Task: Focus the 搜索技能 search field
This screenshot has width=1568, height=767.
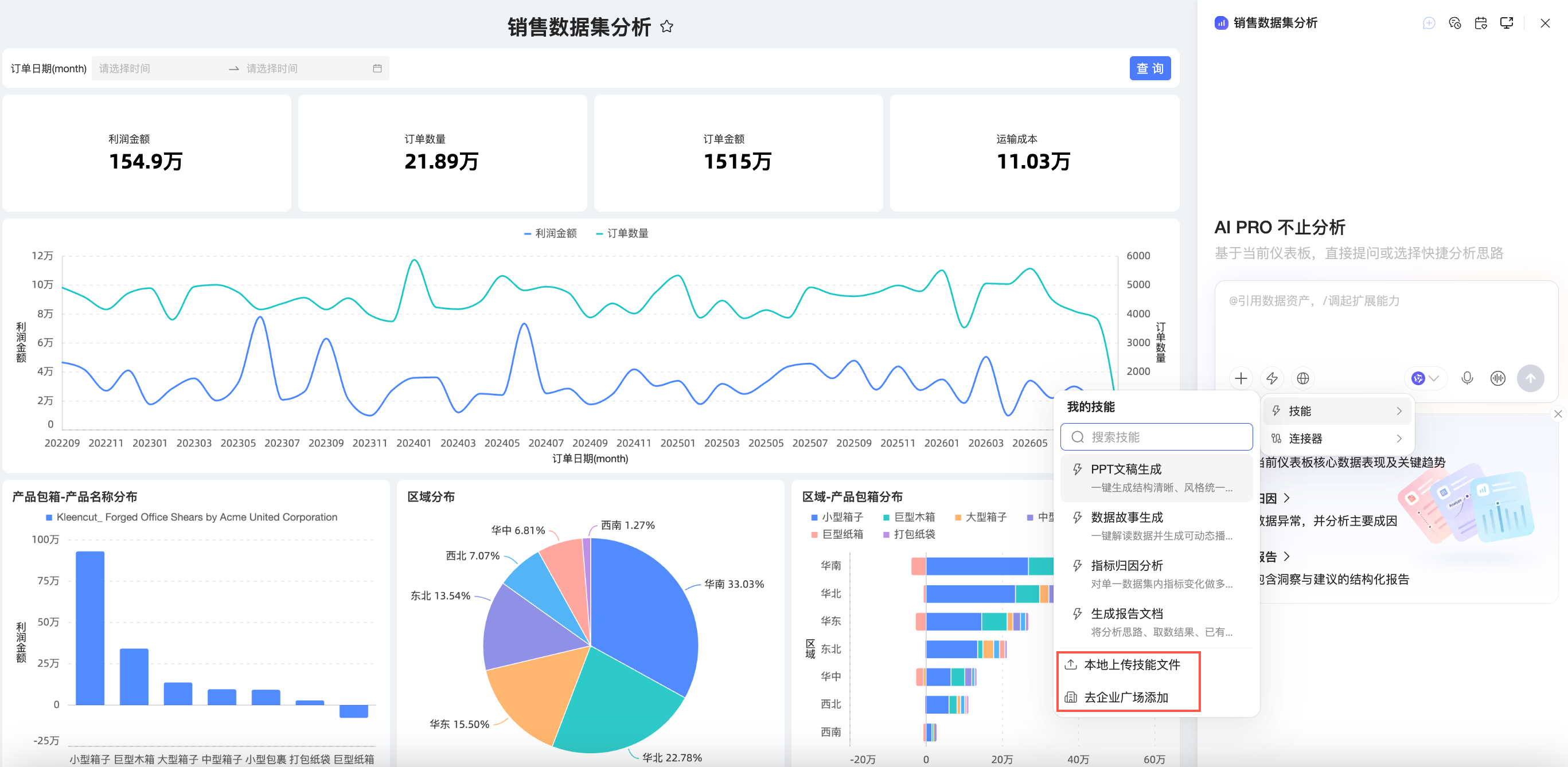Action: (1156, 437)
